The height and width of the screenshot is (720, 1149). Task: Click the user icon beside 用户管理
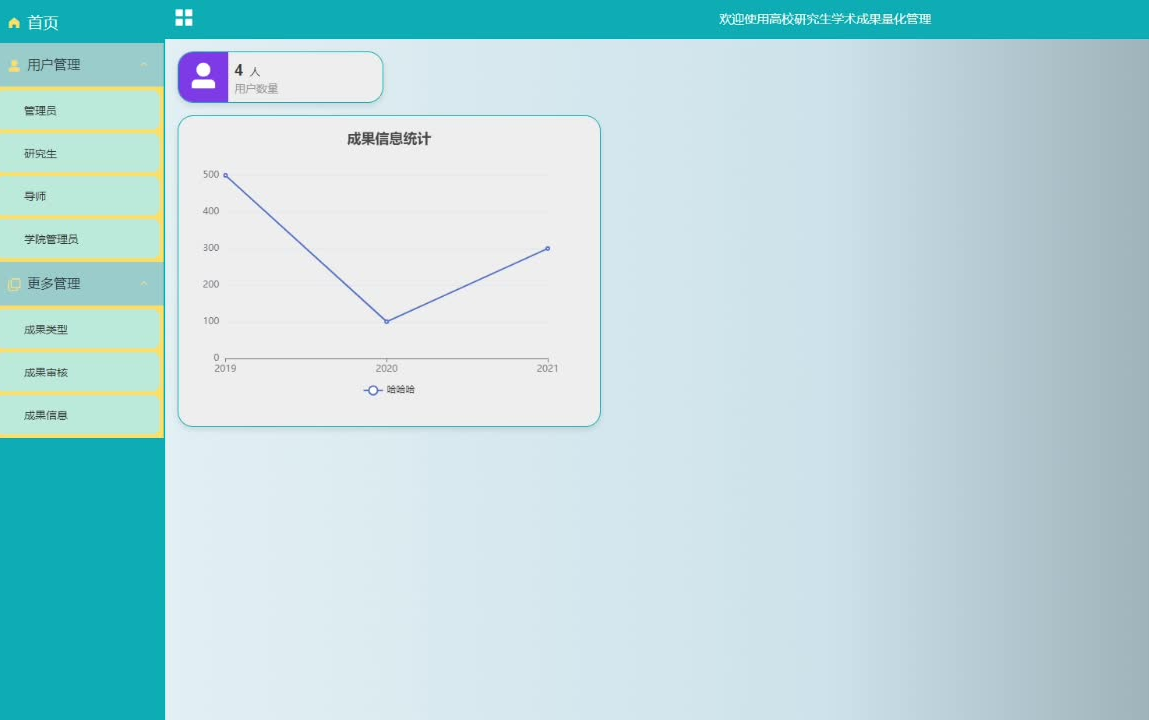[13, 65]
